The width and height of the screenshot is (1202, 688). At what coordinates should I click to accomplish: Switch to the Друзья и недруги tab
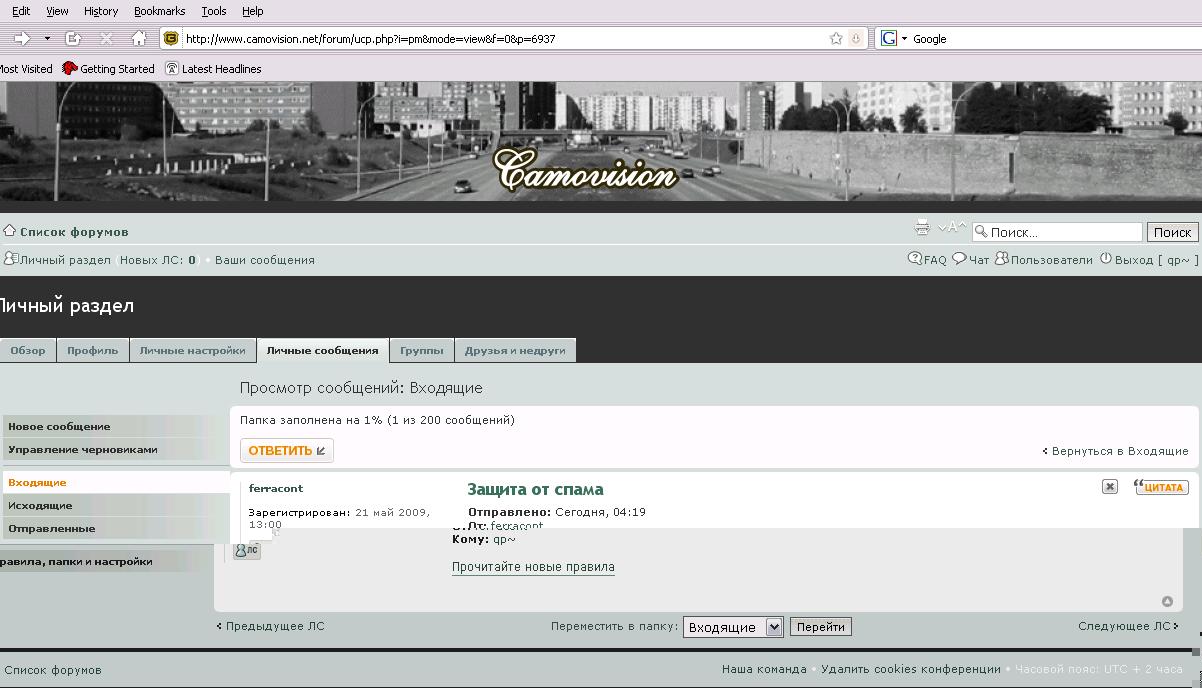point(515,350)
